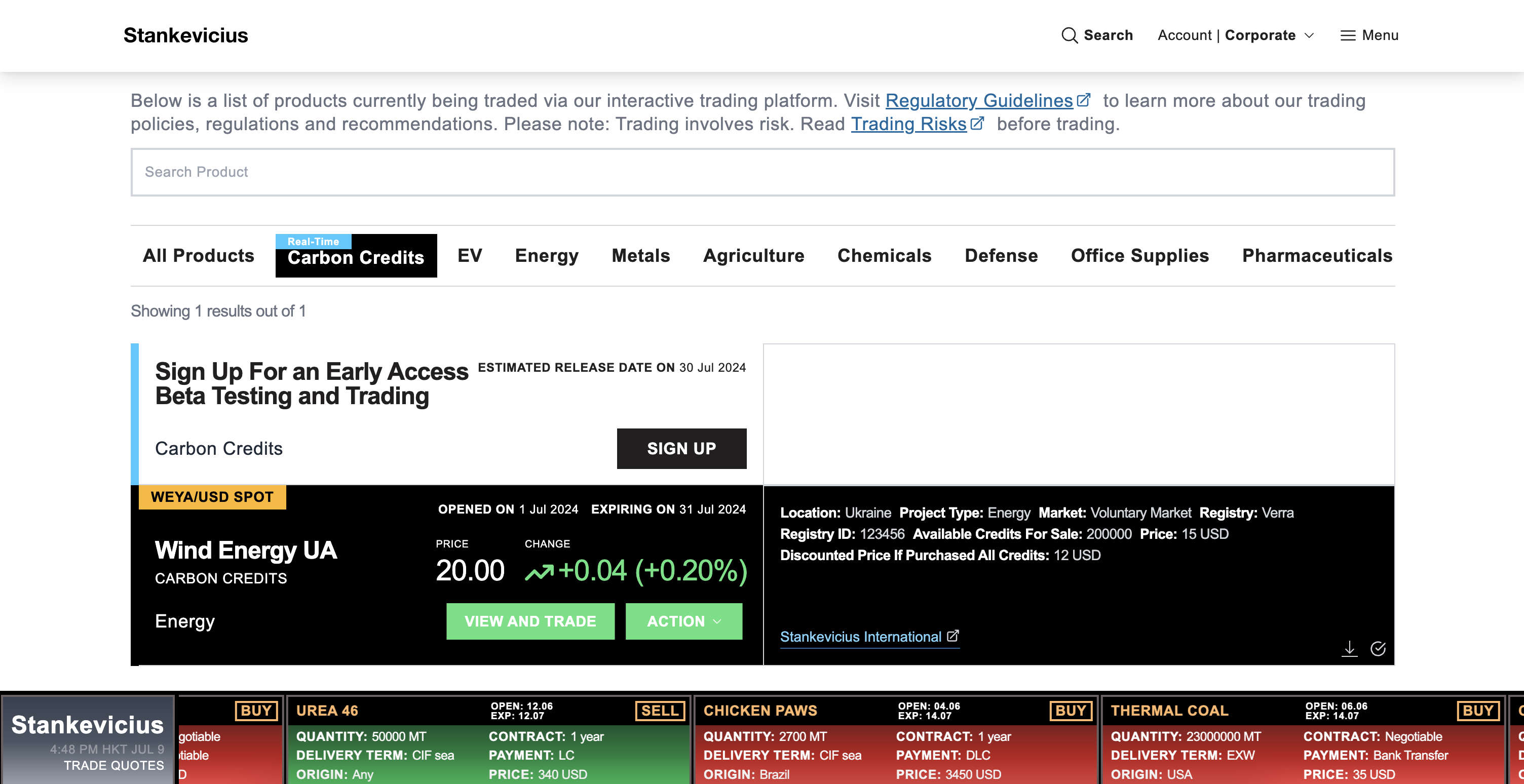Image resolution: width=1524 pixels, height=784 pixels.
Task: Switch to Agriculture tab
Action: coord(754,255)
